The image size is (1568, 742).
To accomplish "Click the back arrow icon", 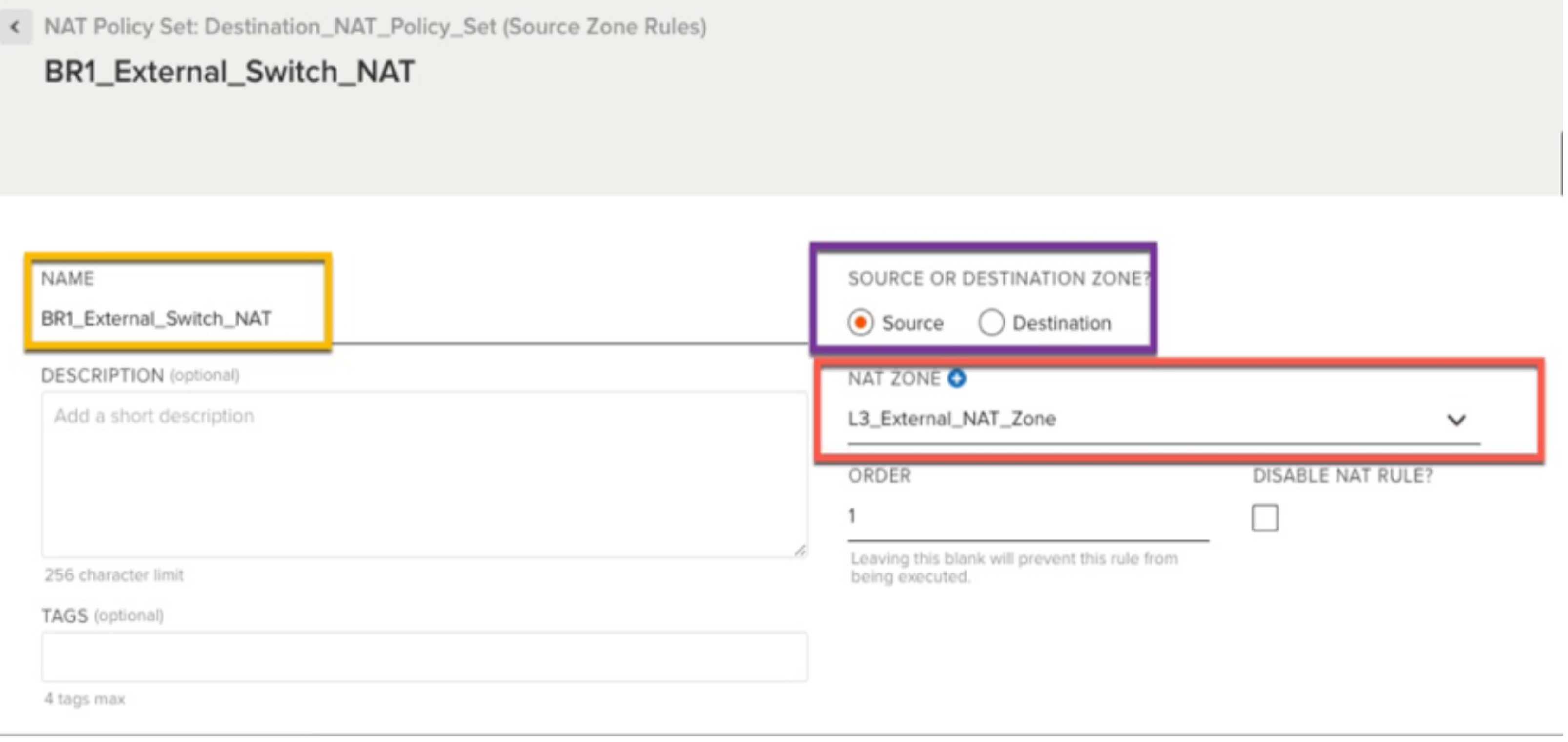I will point(15,27).
